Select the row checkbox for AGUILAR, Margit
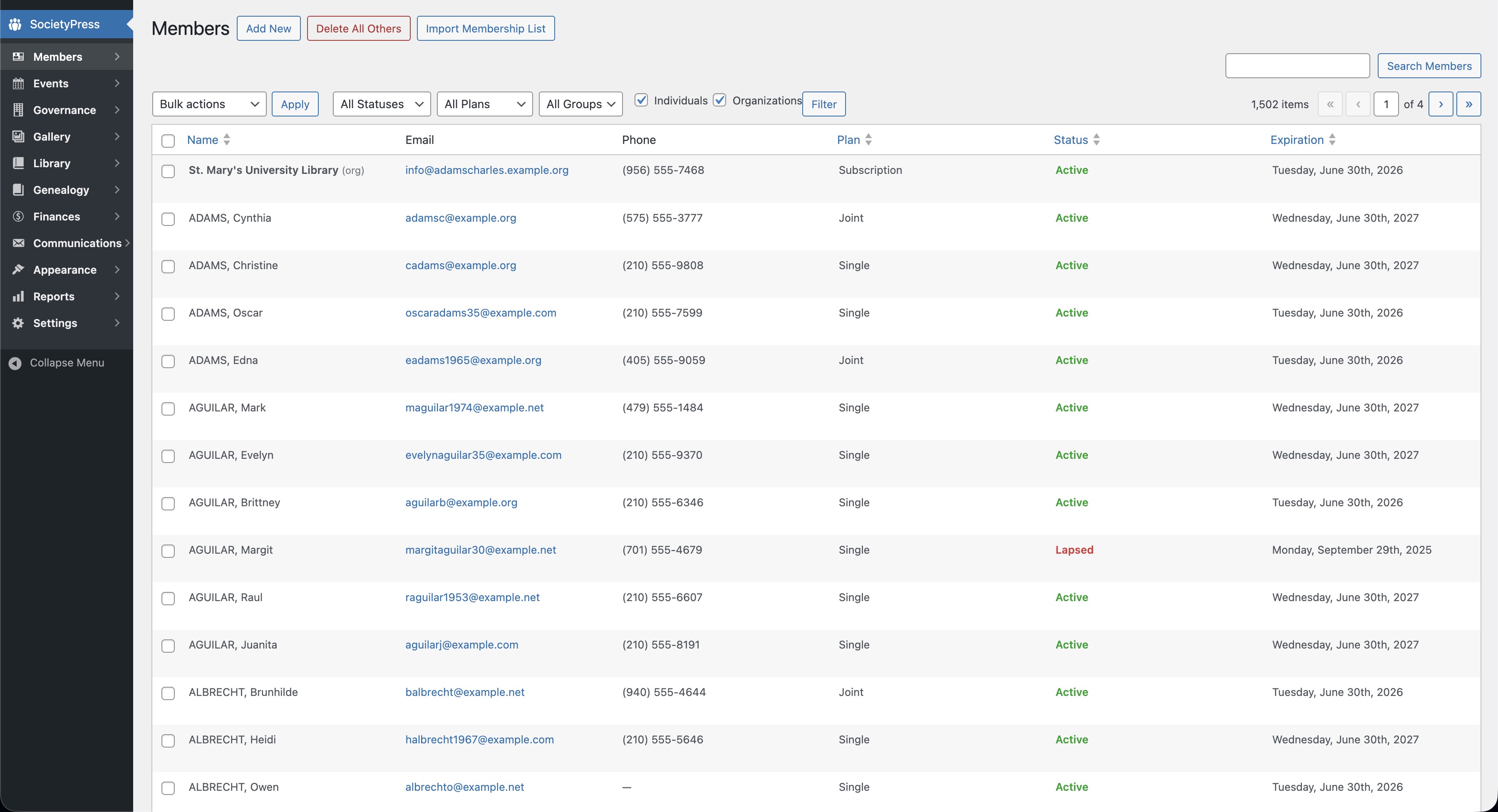This screenshot has width=1498, height=812. 168,551
